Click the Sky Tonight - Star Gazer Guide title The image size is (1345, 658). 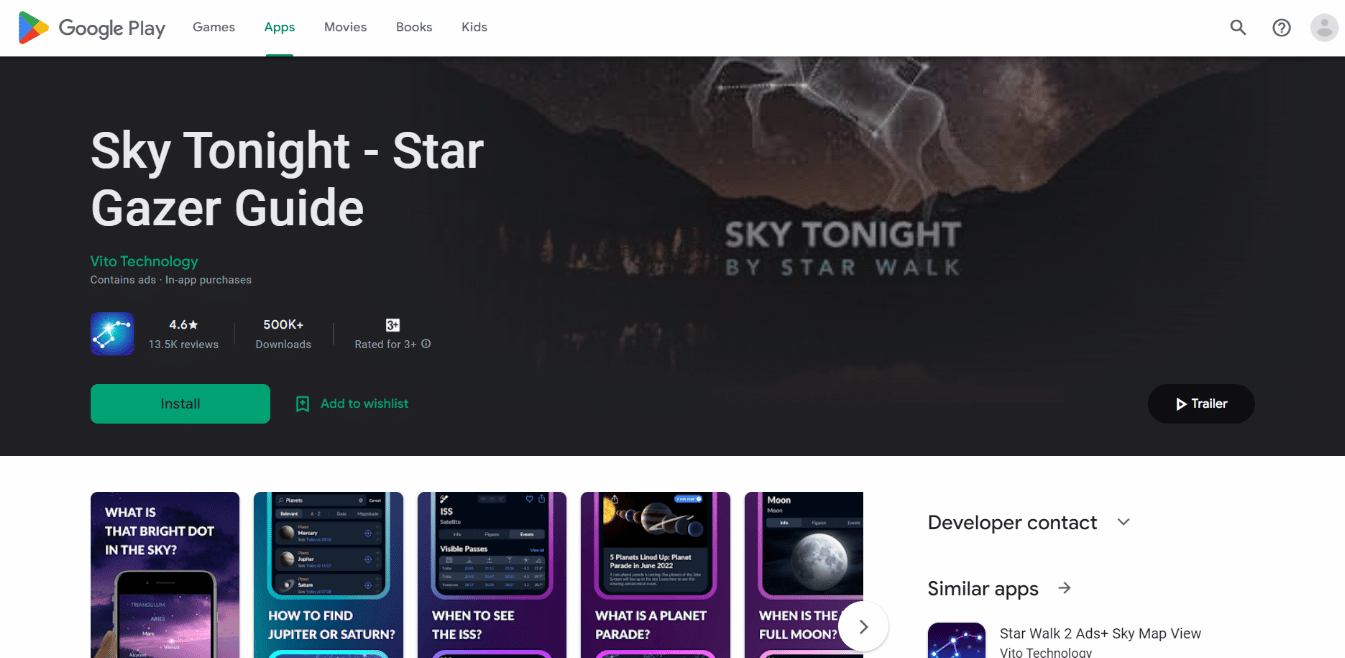[x=287, y=180]
